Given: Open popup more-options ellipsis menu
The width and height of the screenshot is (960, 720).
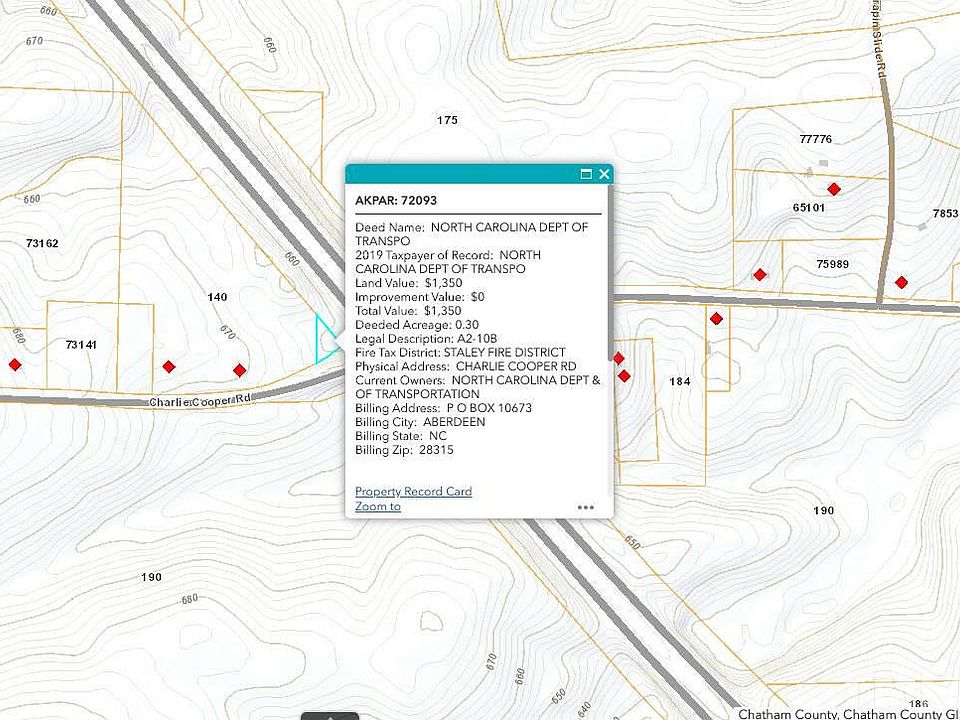Looking at the screenshot, I should [585, 508].
